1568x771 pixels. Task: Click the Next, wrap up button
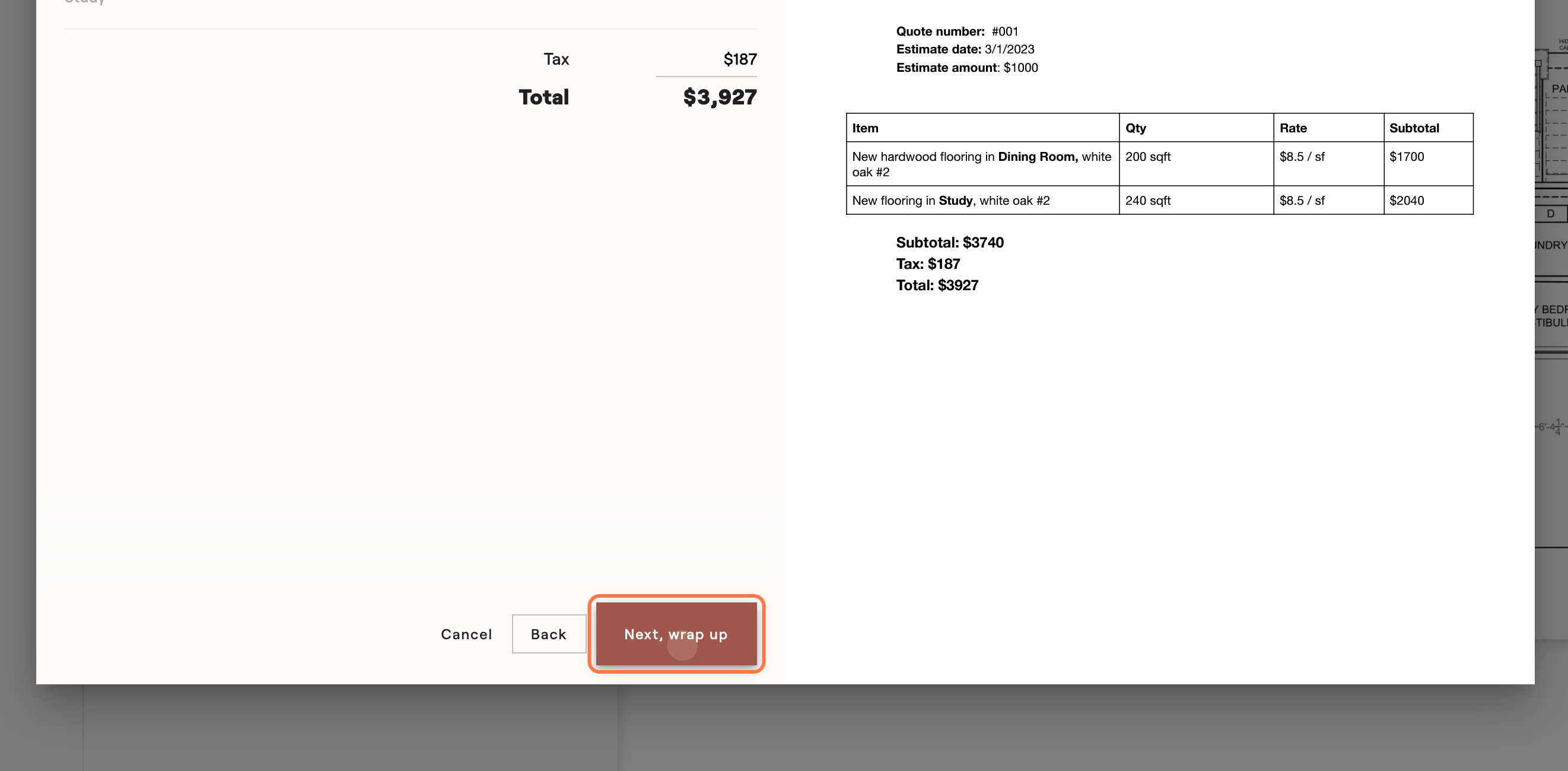pos(676,634)
